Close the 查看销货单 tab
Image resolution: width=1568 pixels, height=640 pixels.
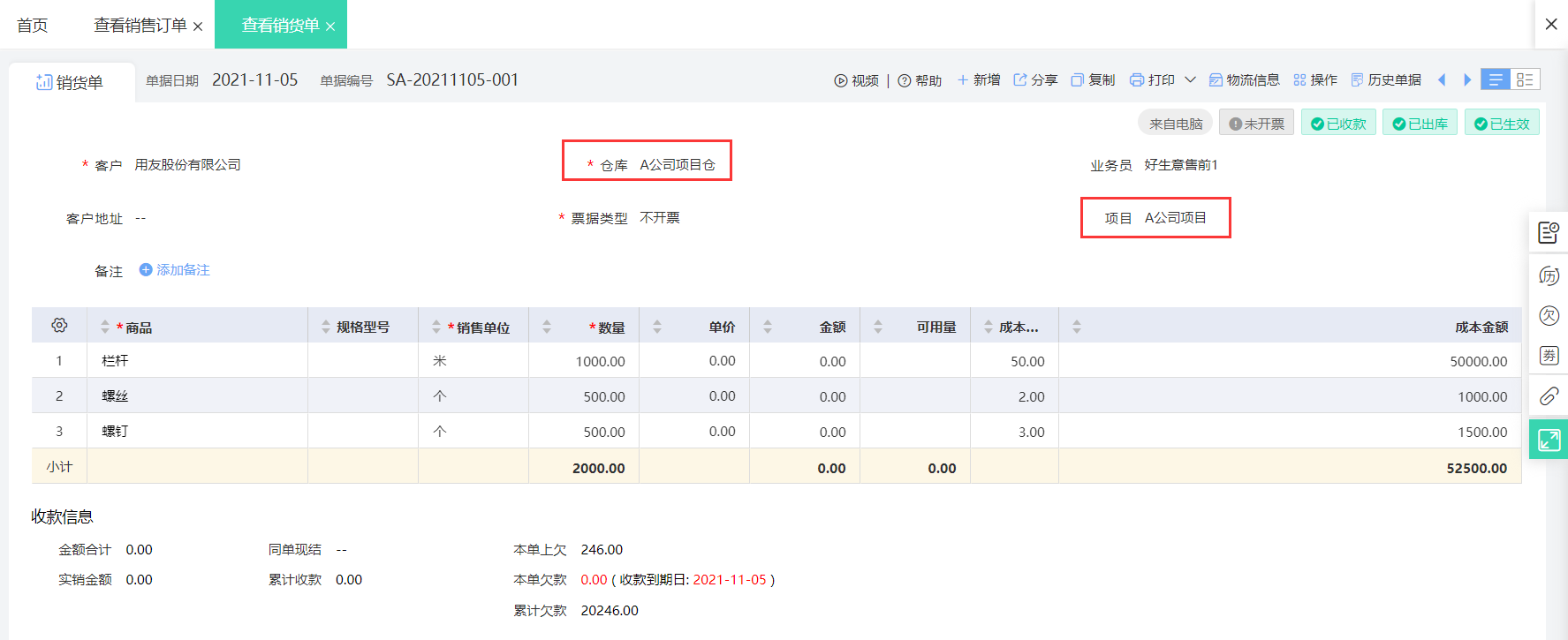click(x=330, y=26)
